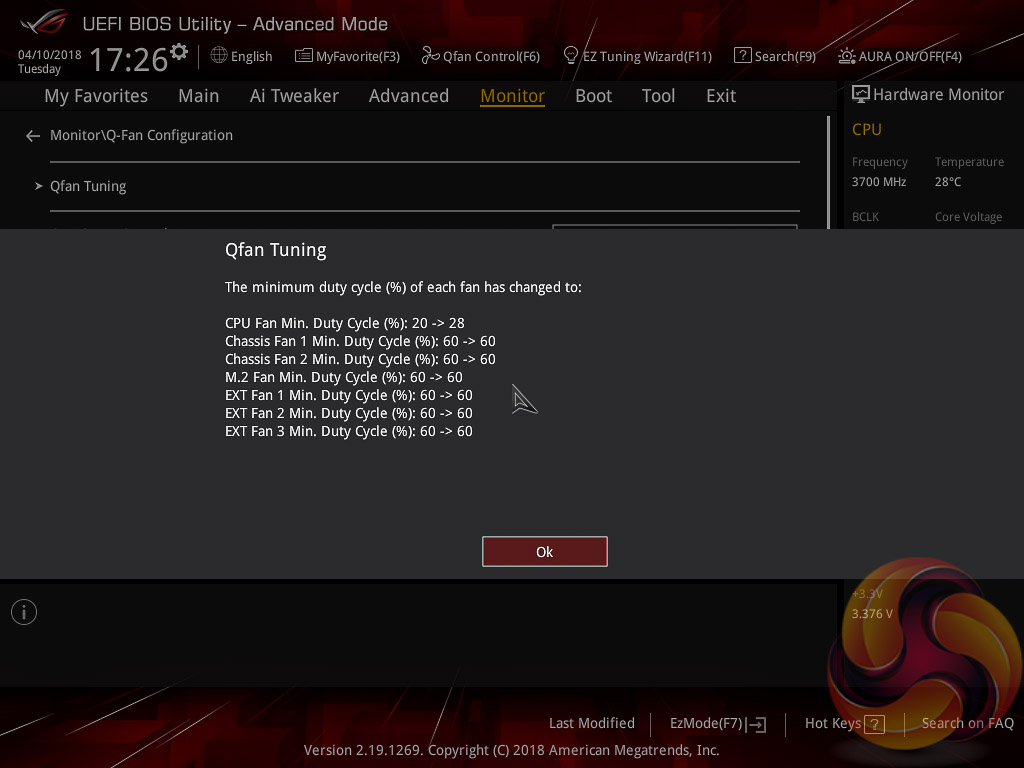The width and height of the screenshot is (1024, 768).
Task: Click the EzMode exit arrow icon
Action: click(756, 724)
